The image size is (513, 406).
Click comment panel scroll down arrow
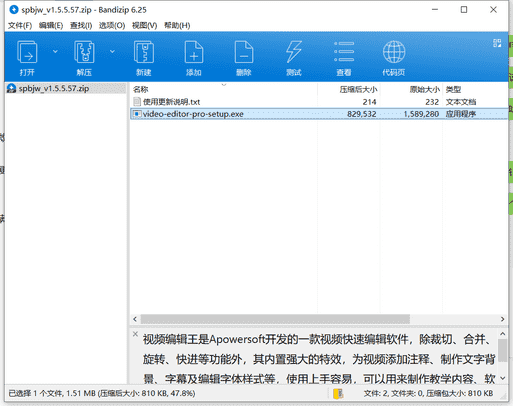(503, 378)
